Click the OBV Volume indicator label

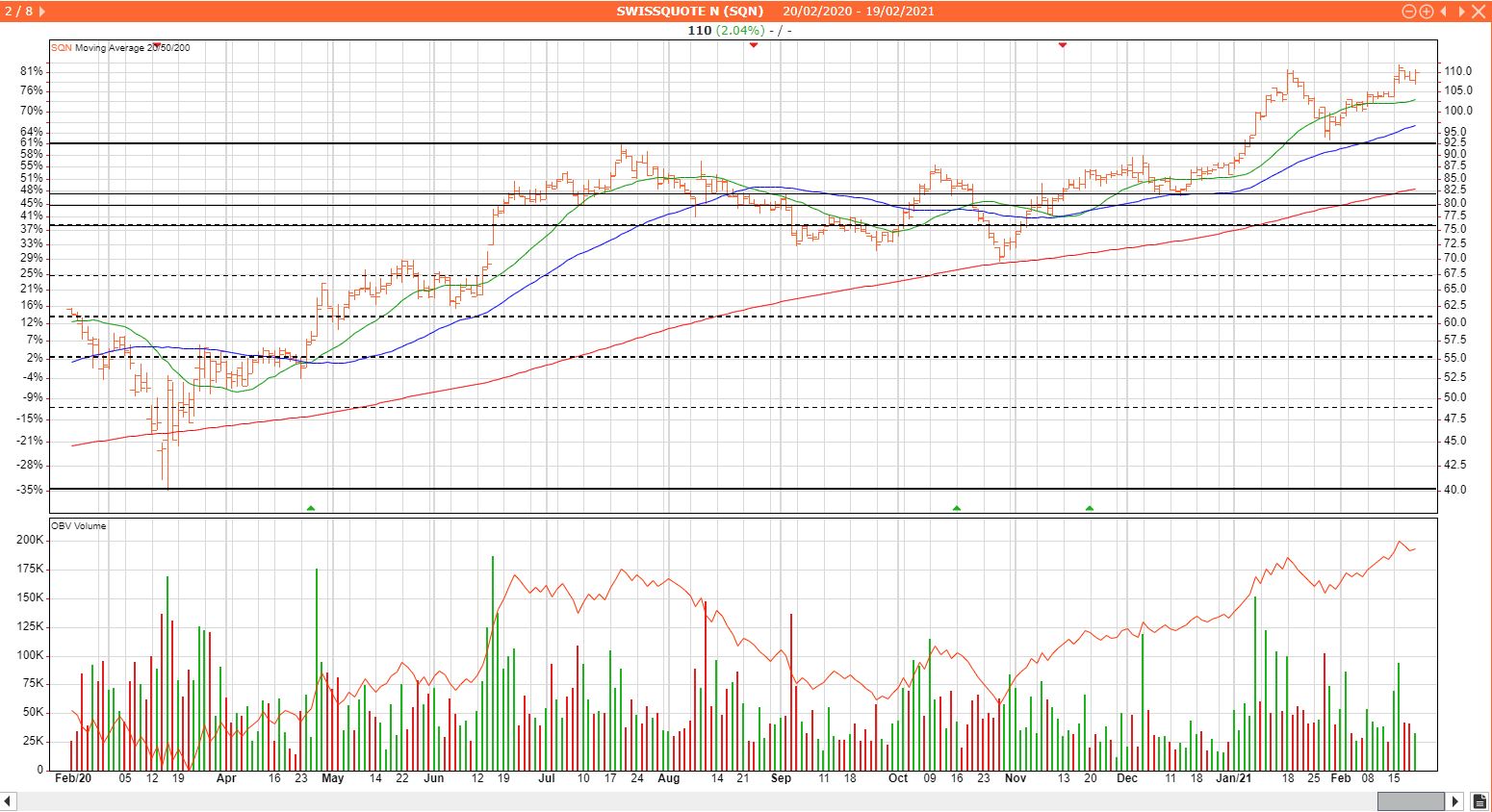(x=79, y=526)
